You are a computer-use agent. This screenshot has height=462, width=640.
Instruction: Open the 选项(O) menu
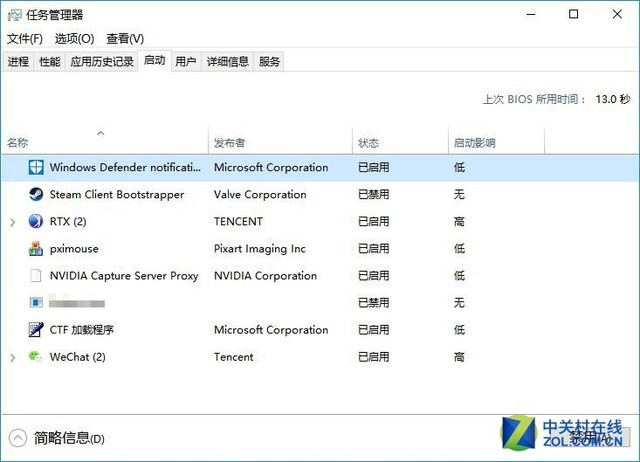point(74,39)
